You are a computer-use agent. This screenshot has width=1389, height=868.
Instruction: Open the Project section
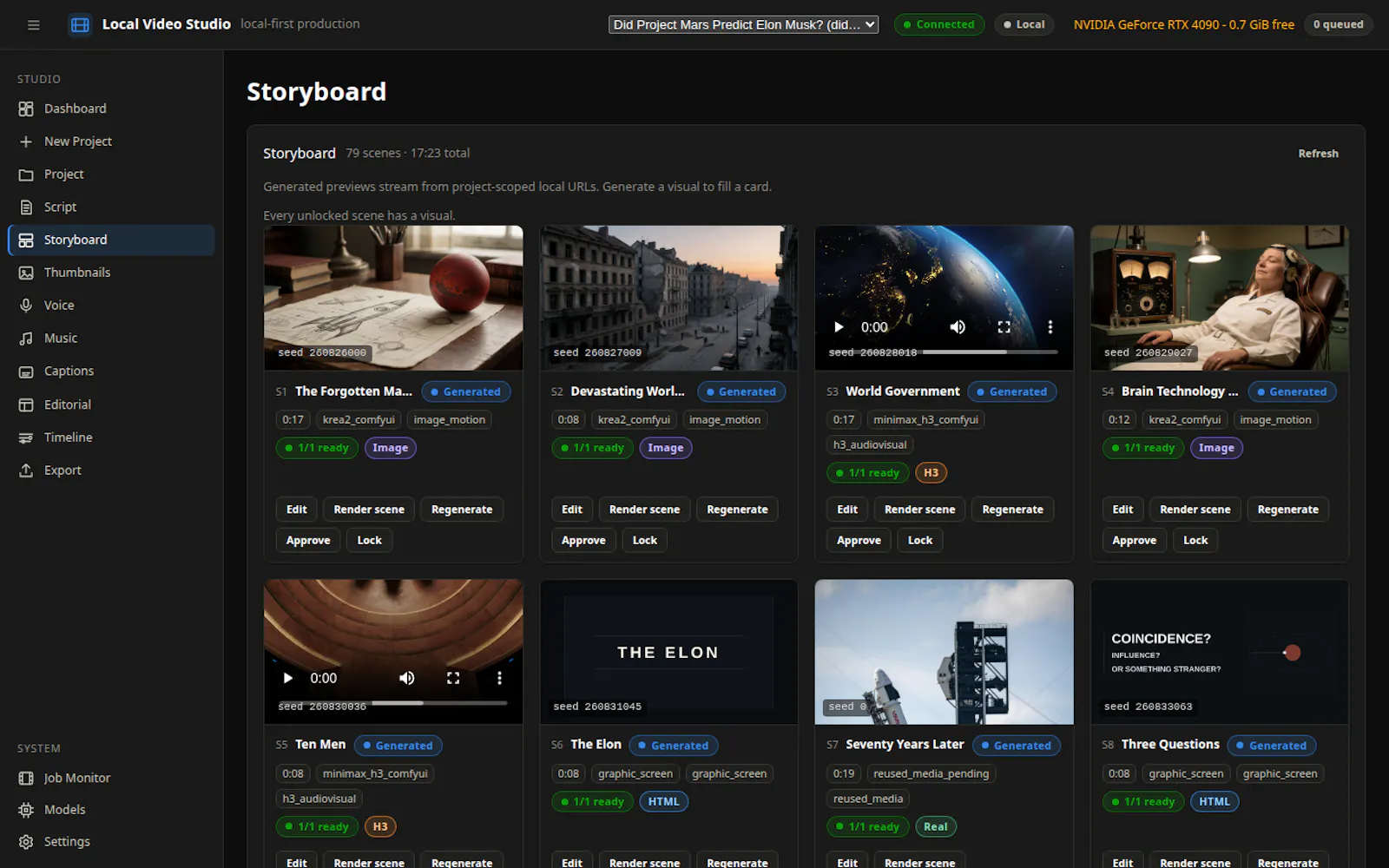[111, 174]
